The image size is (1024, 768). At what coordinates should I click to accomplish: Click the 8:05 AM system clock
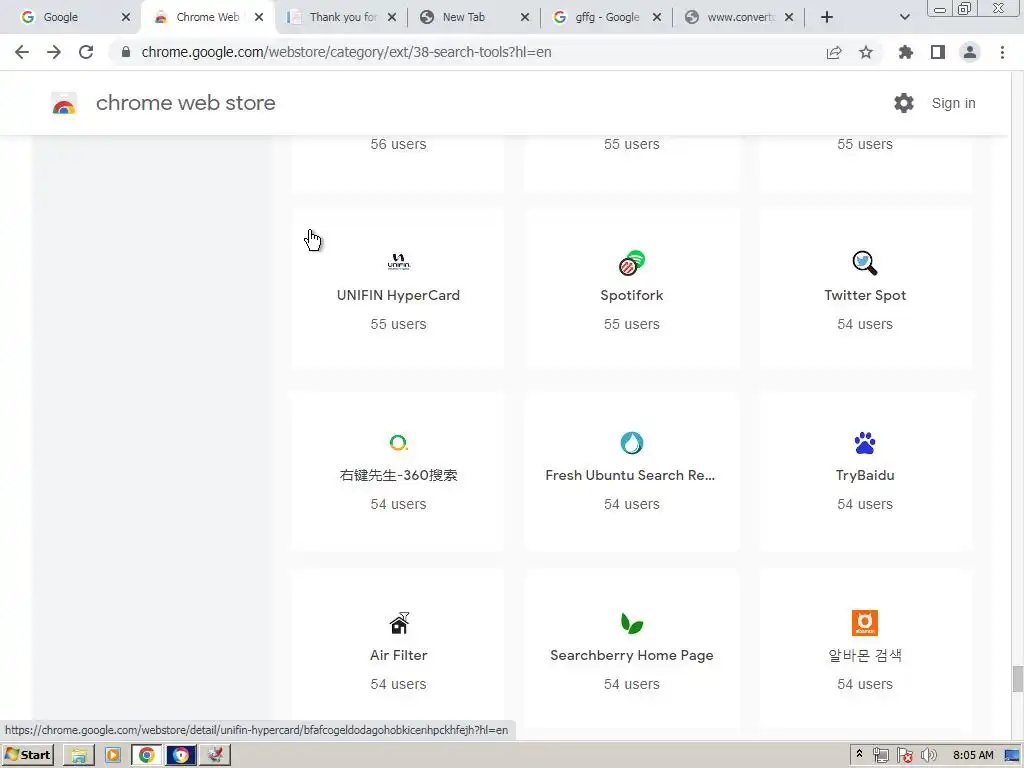click(973, 755)
